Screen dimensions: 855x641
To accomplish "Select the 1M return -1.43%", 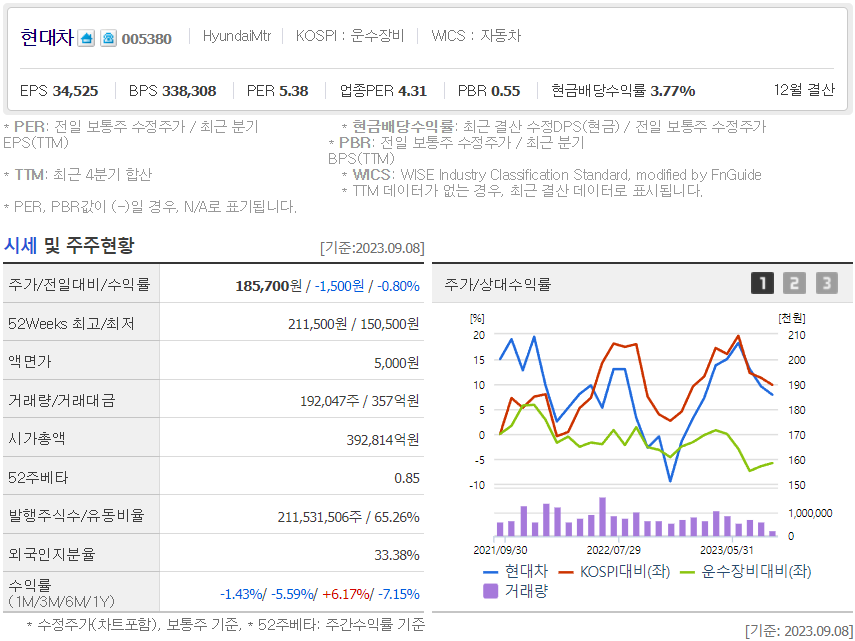I will pos(240,594).
